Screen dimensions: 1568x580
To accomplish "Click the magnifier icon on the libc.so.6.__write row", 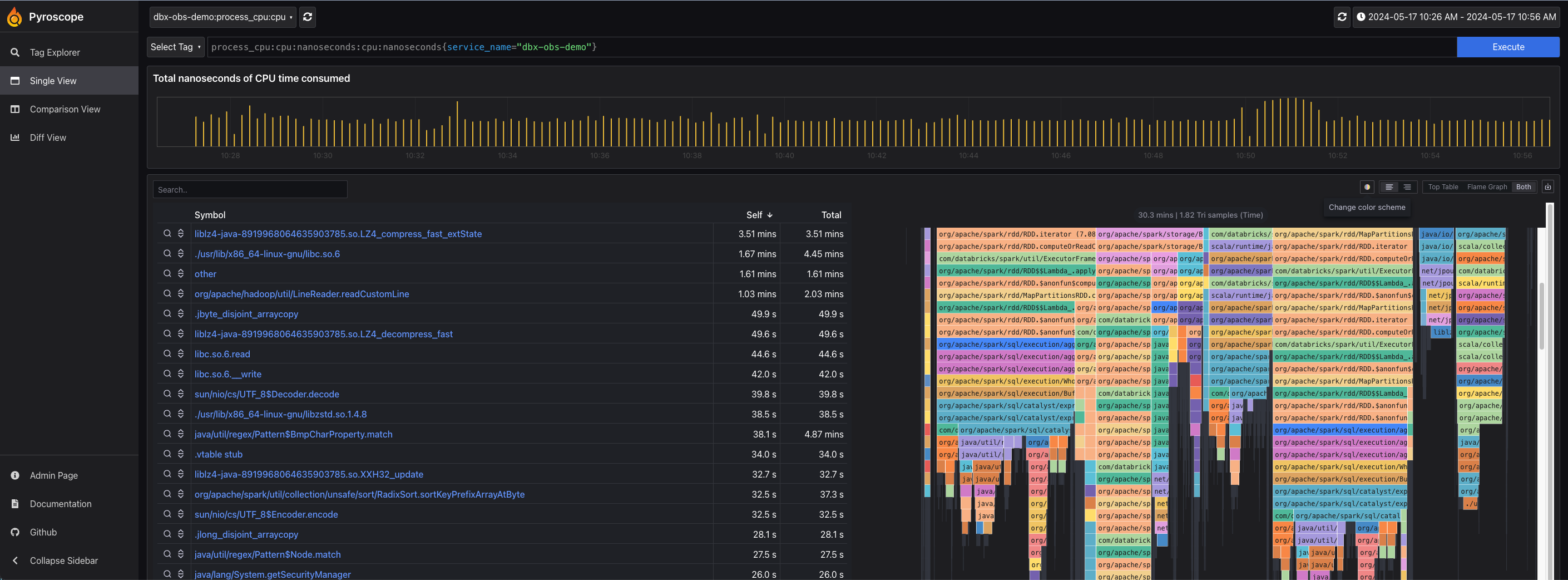I will point(167,374).
